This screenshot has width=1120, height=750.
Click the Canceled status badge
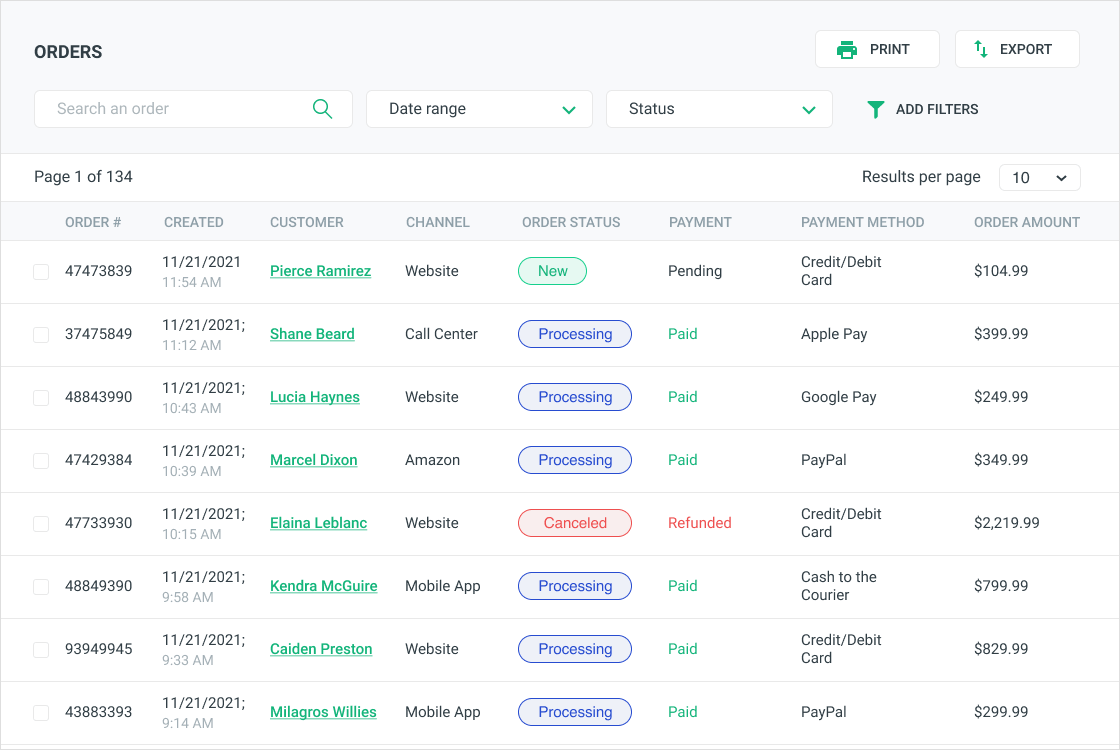tap(575, 523)
